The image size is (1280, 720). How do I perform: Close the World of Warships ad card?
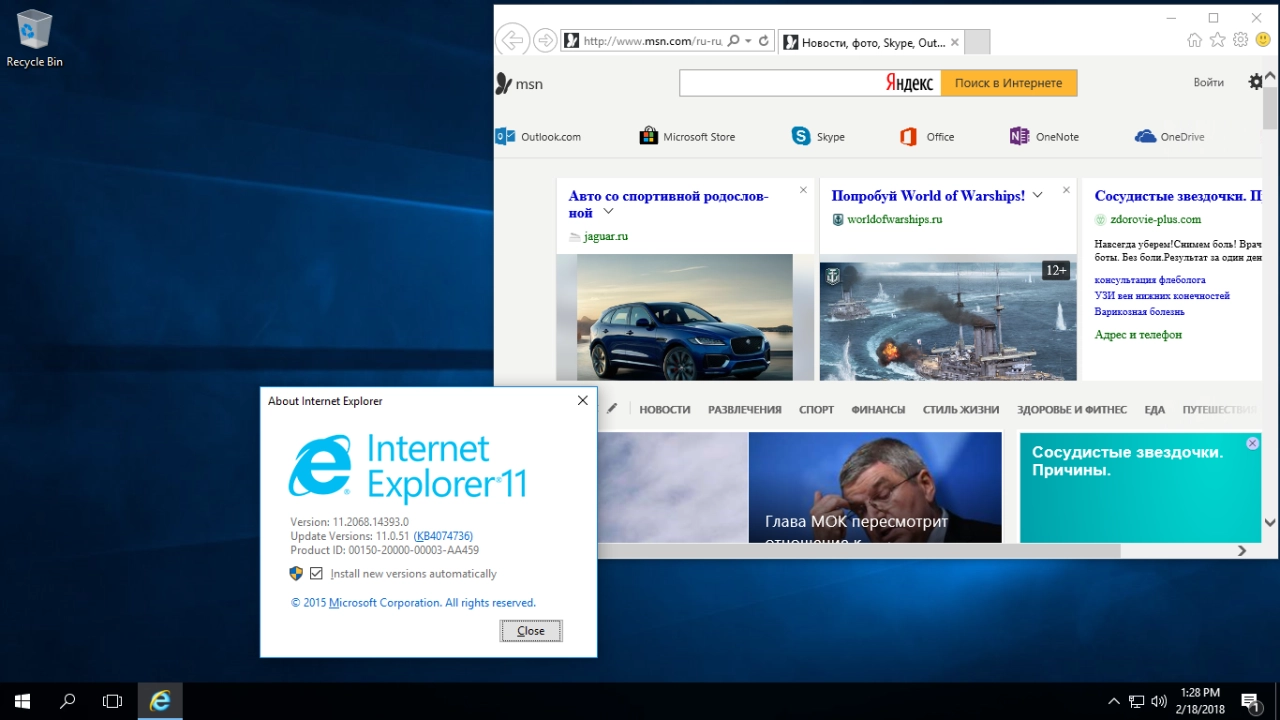1066,190
